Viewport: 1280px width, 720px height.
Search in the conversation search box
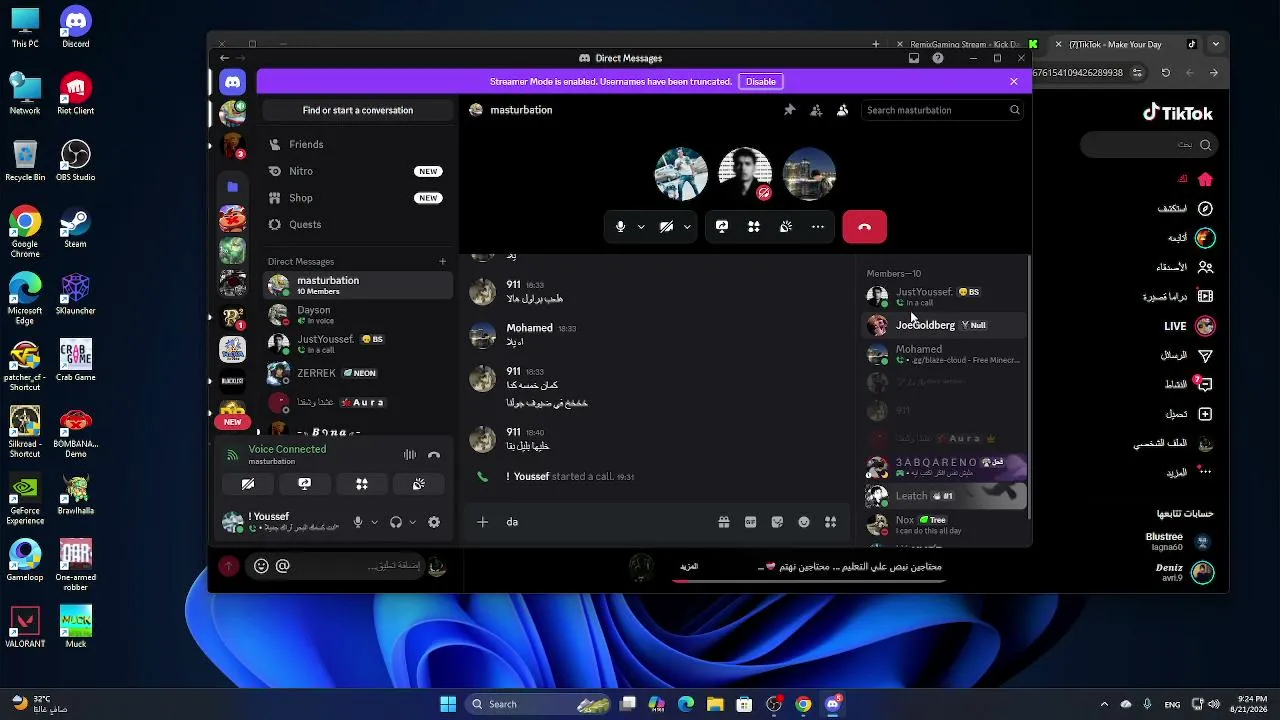point(943,110)
